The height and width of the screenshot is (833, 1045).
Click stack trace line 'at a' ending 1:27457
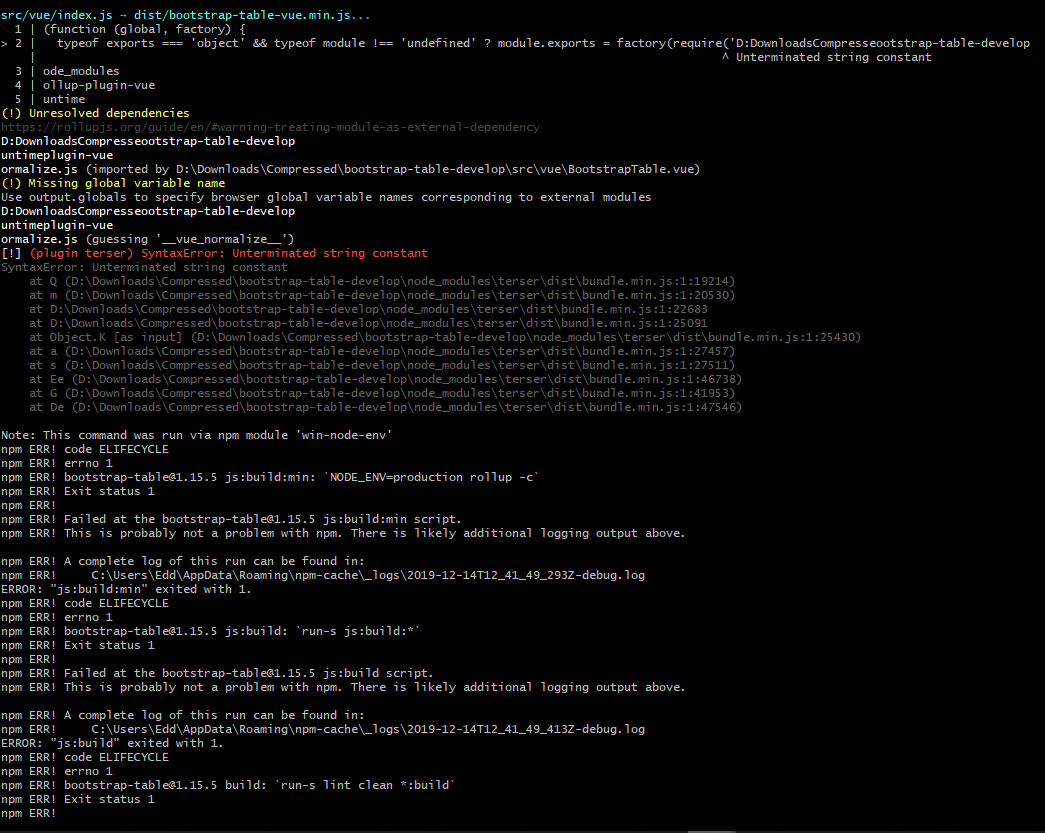coord(382,351)
